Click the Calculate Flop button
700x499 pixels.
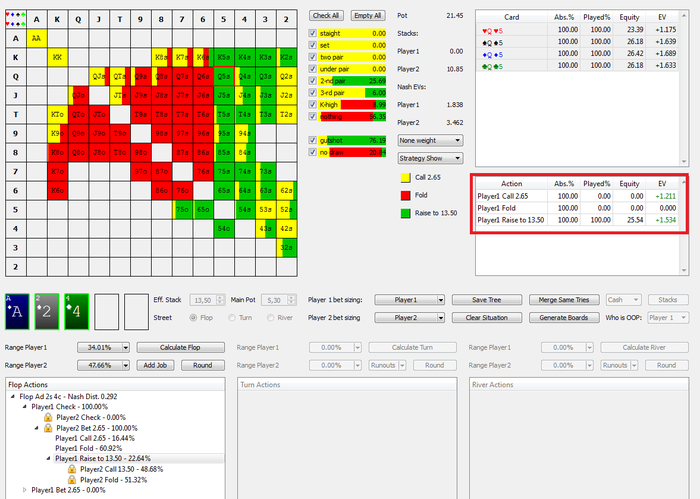180,347
